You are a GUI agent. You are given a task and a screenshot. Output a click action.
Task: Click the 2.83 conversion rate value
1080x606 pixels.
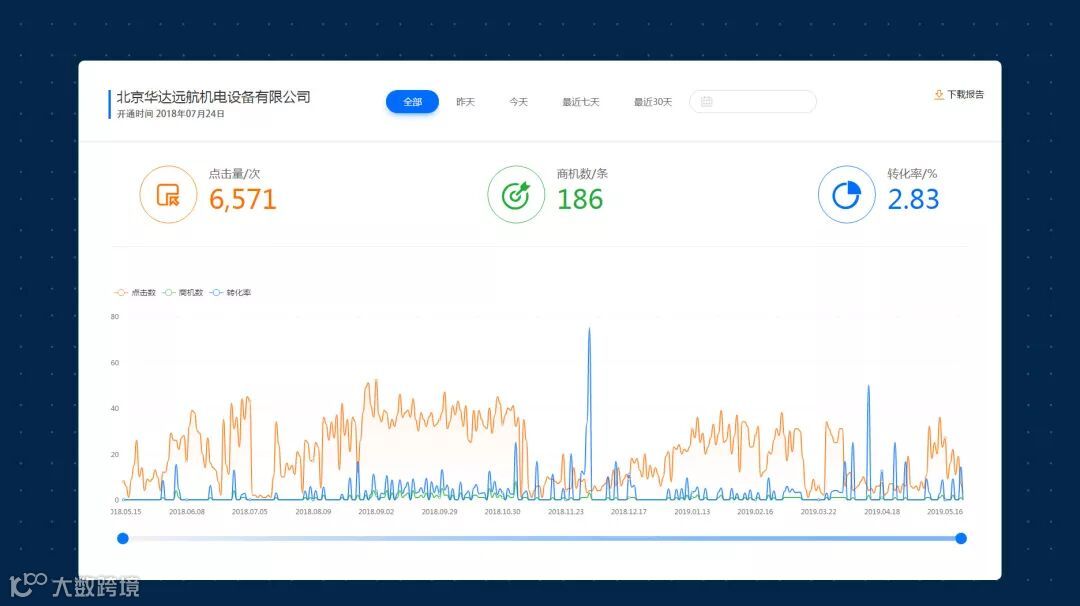(913, 200)
